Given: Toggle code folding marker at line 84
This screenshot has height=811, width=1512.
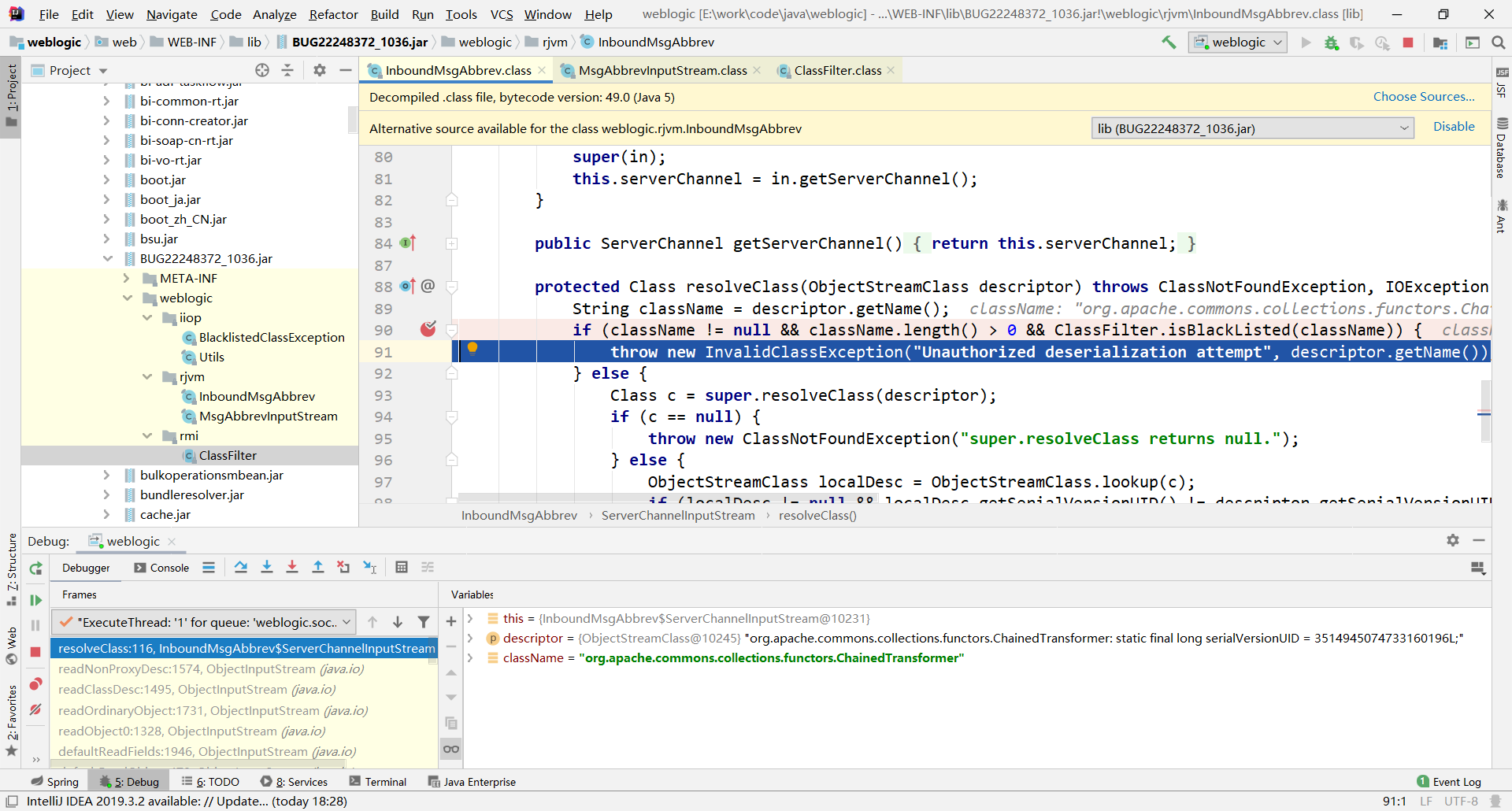Looking at the screenshot, I should click(452, 244).
